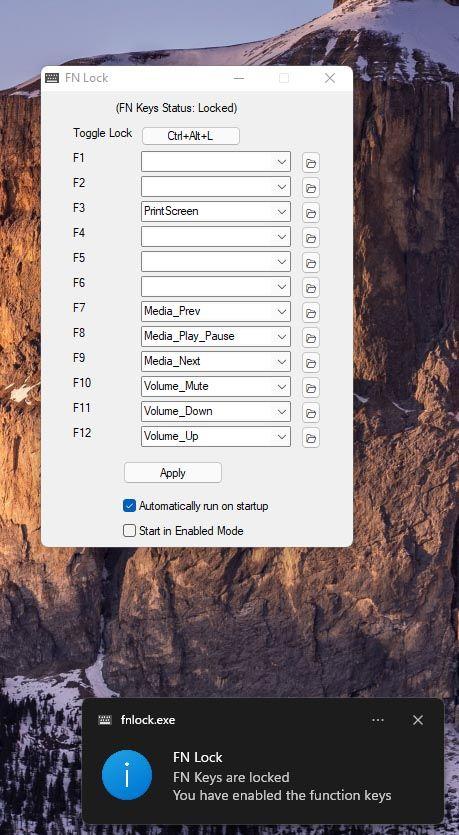Open the PrintScreen dropdown for F3
The image size is (459, 835).
point(216,211)
